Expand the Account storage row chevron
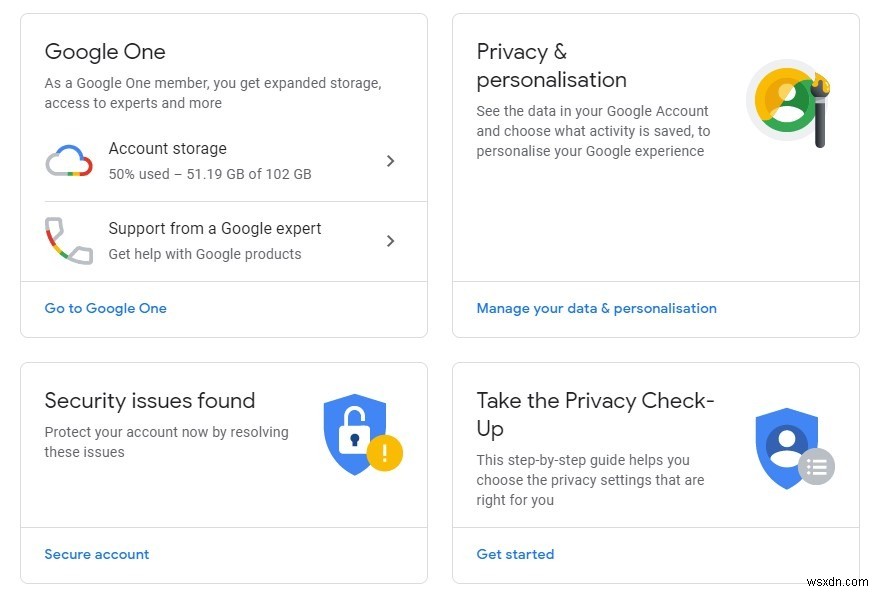The height and width of the screenshot is (592, 880). coord(391,161)
